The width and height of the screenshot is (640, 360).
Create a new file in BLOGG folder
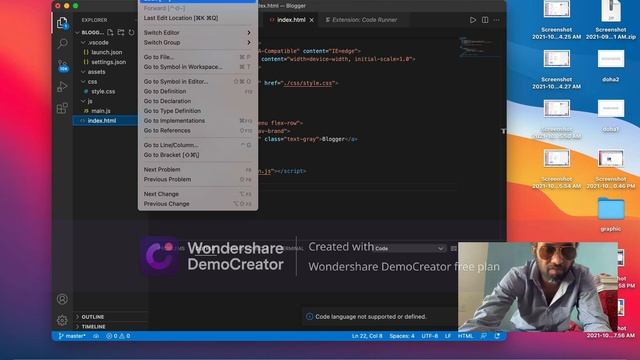click(x=110, y=32)
